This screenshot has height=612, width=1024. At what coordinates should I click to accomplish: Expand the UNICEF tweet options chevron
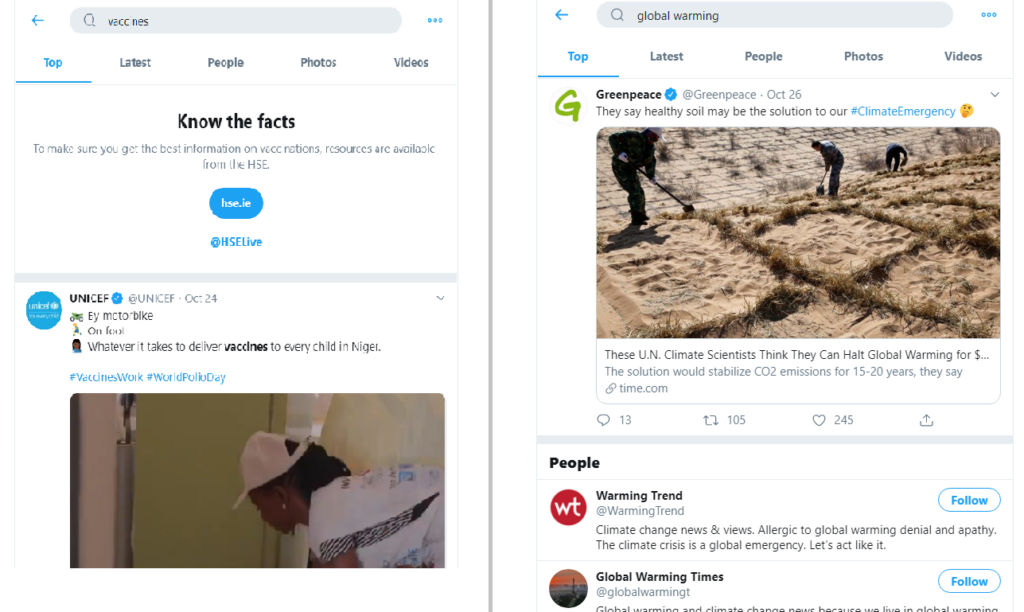click(440, 298)
